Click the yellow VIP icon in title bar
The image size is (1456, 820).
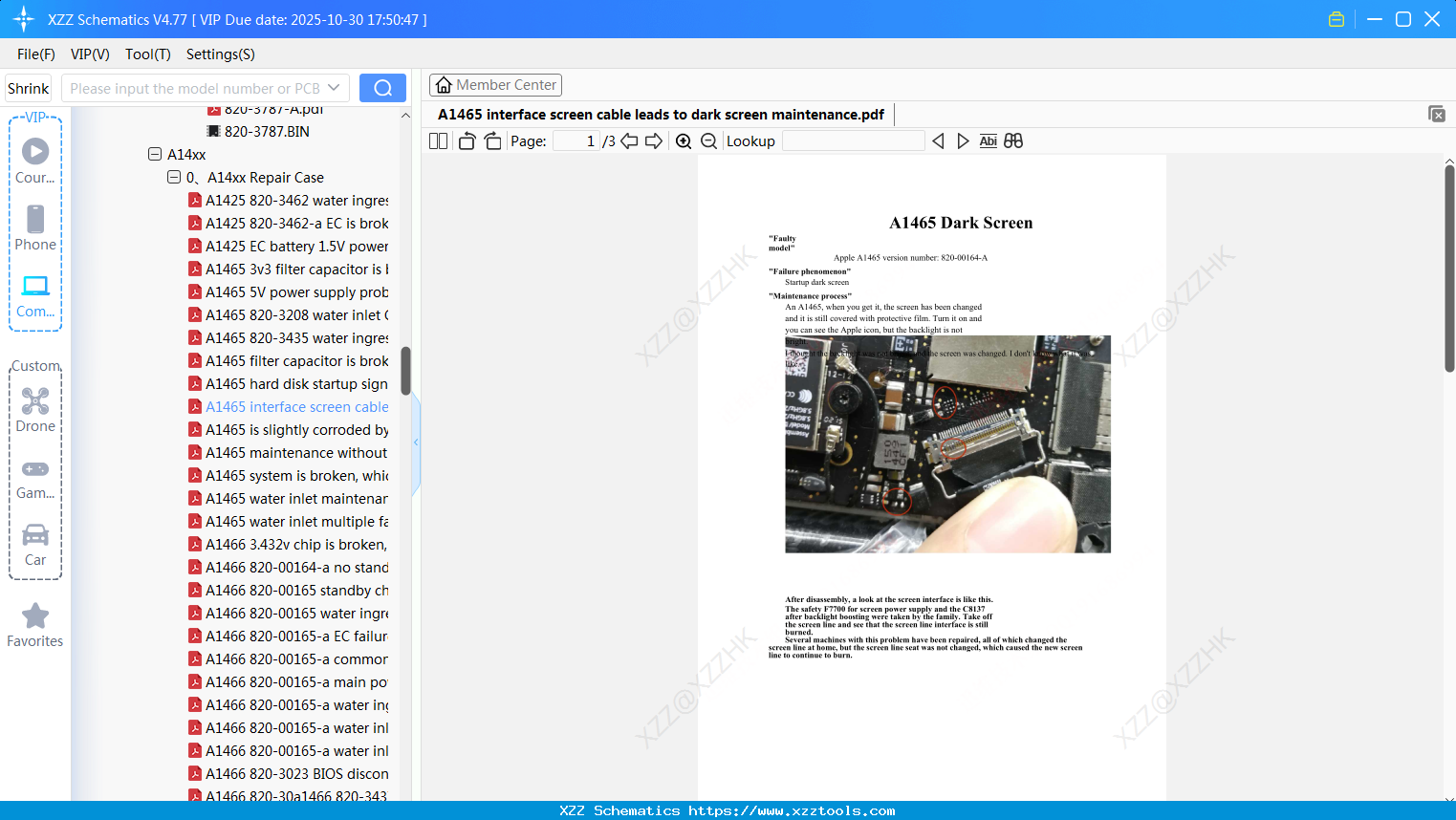pyautogui.click(x=1336, y=19)
